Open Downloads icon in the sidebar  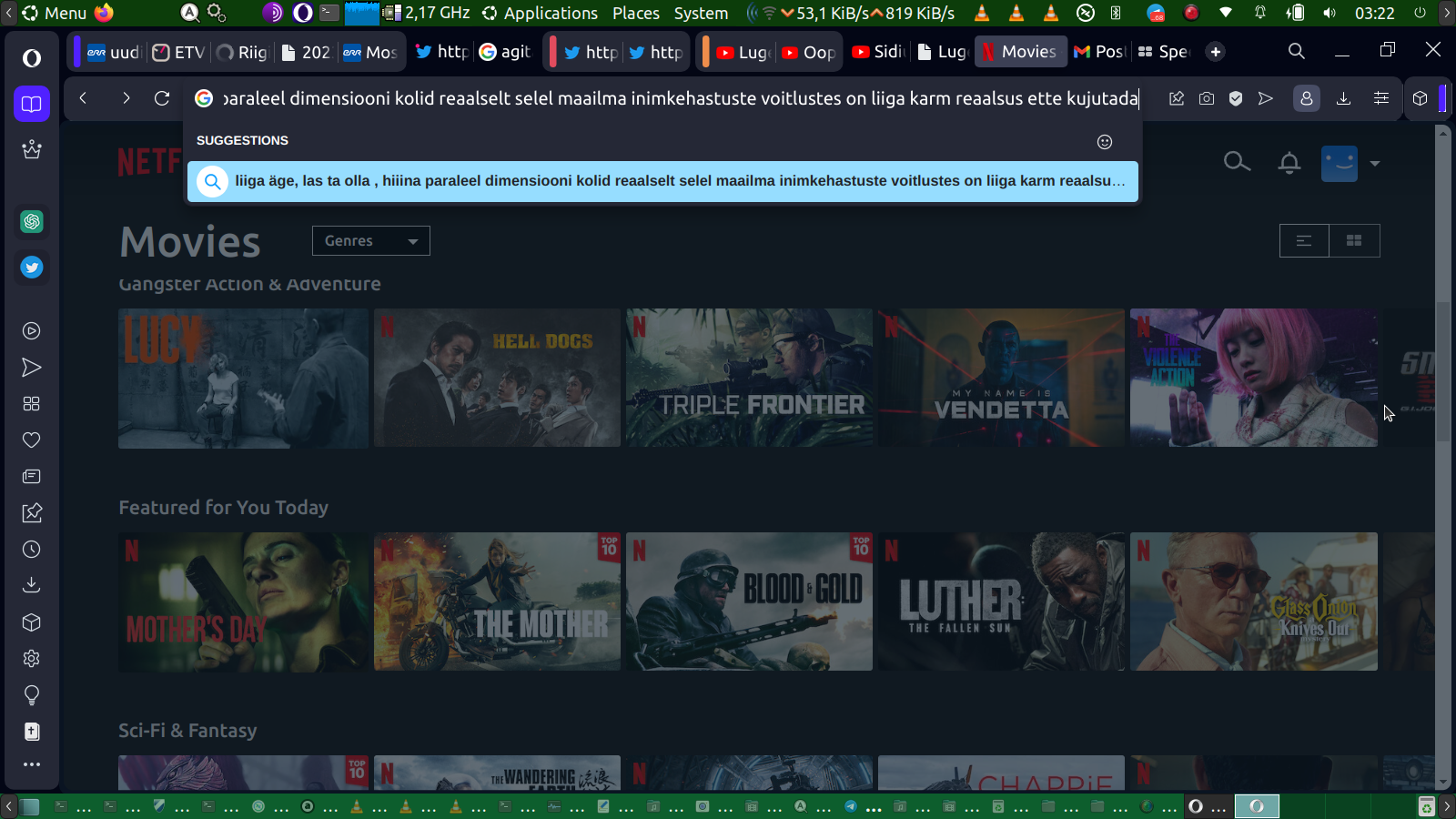pos(32,585)
